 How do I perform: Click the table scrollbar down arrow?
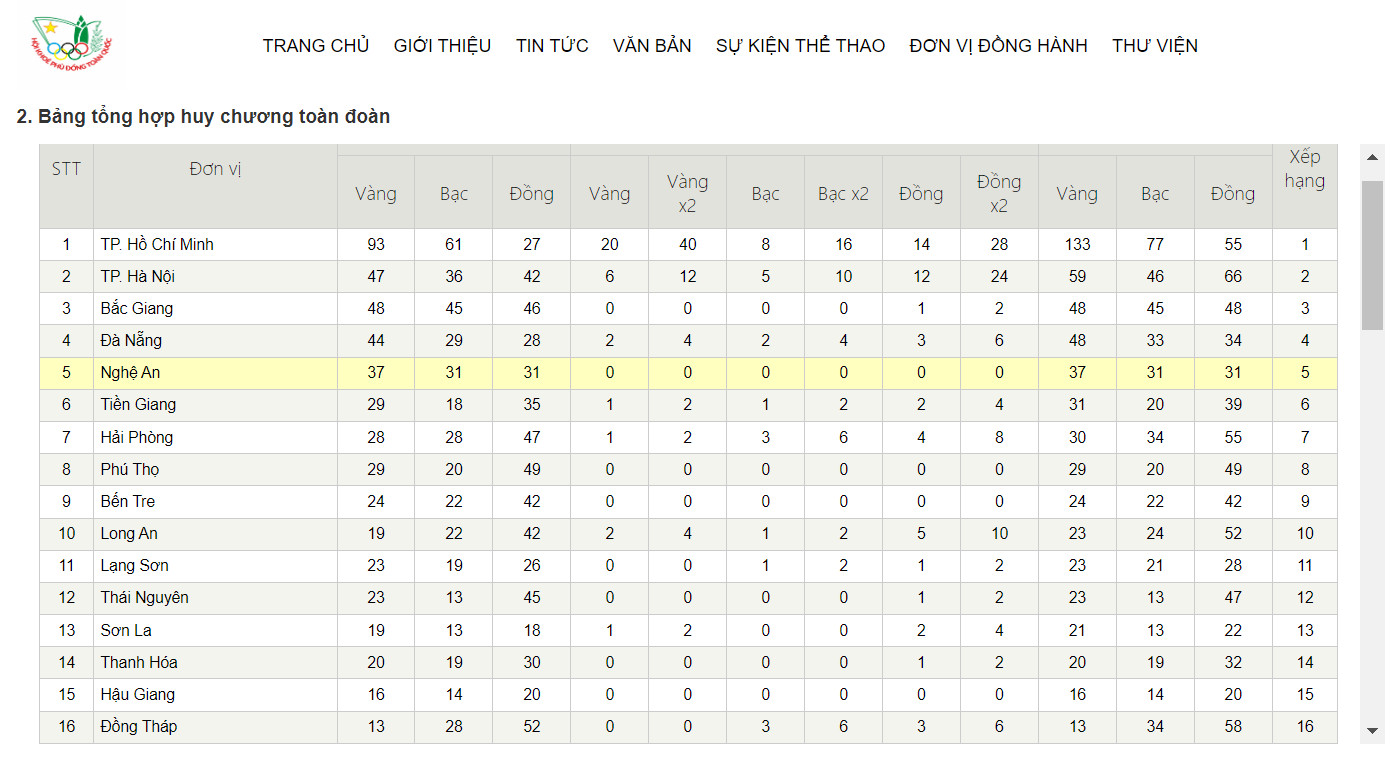coord(1372,731)
